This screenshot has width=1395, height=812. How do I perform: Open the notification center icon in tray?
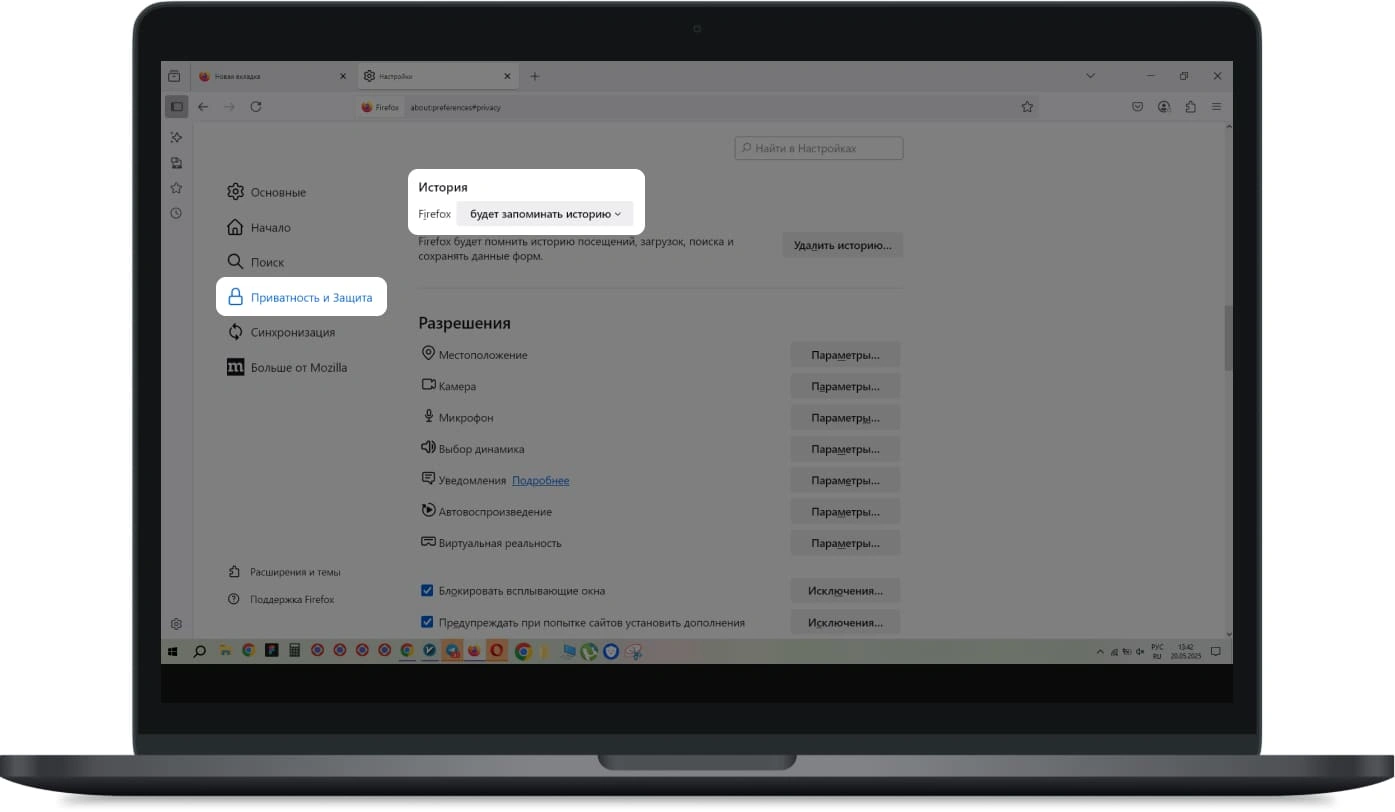pos(1216,651)
